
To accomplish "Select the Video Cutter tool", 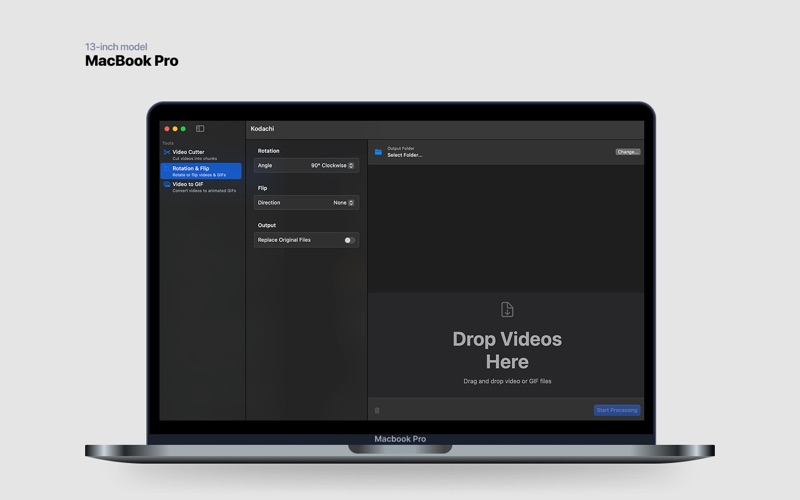I will [x=201, y=155].
